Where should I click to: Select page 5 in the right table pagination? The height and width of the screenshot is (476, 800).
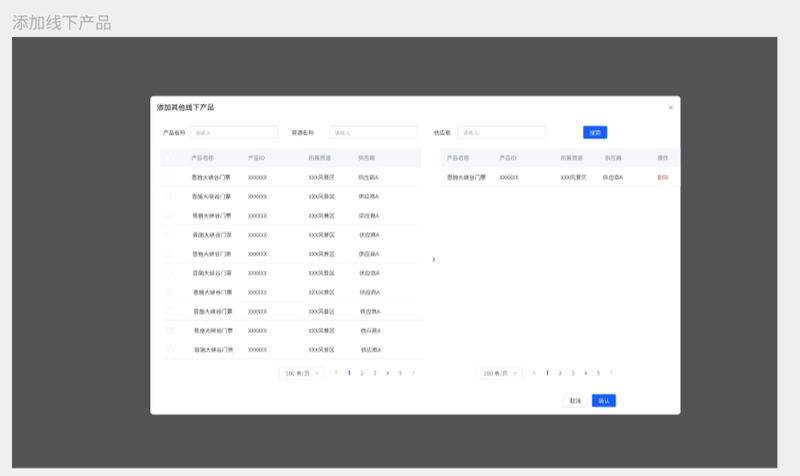[598, 373]
